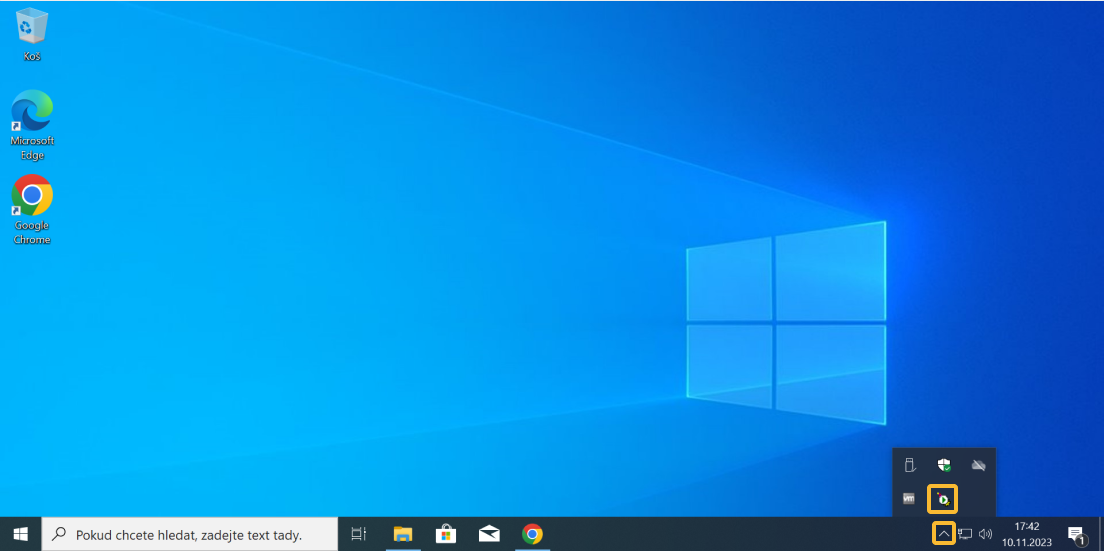Image resolution: width=1104 pixels, height=551 pixels.
Task: Click the highlighted green play tray icon
Action: (x=943, y=497)
